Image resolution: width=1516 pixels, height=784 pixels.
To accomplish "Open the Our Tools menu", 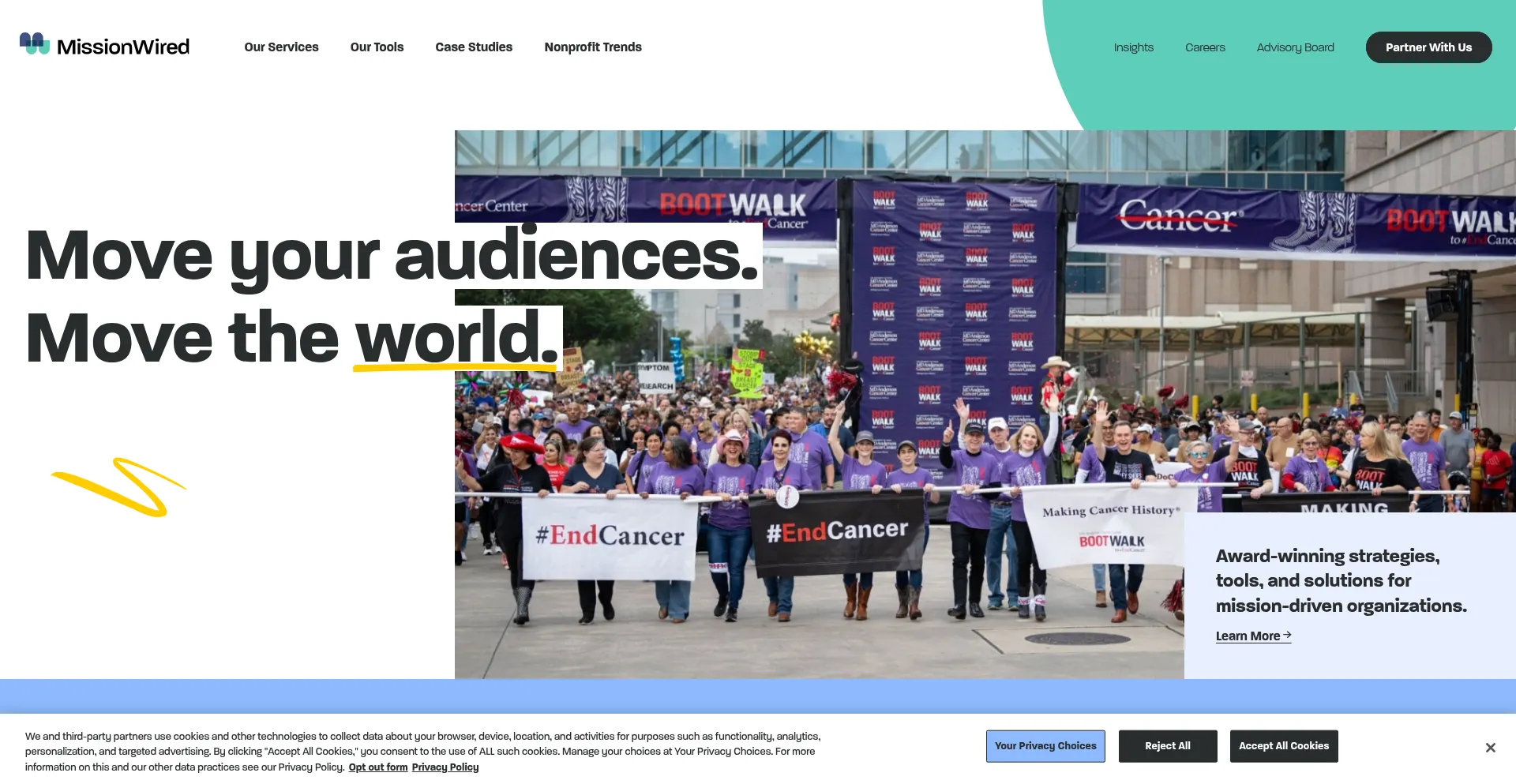I will 377,47.
